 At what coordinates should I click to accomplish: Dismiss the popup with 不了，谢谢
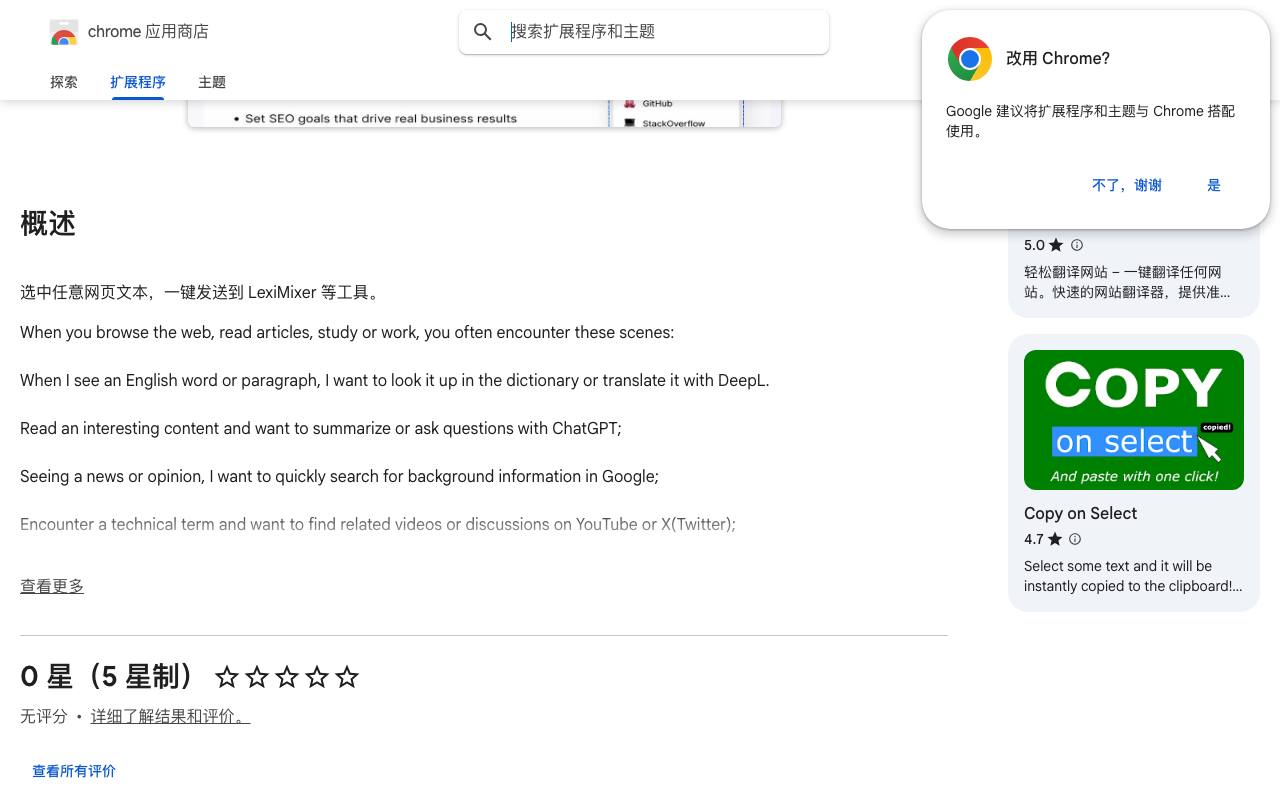point(1127,185)
